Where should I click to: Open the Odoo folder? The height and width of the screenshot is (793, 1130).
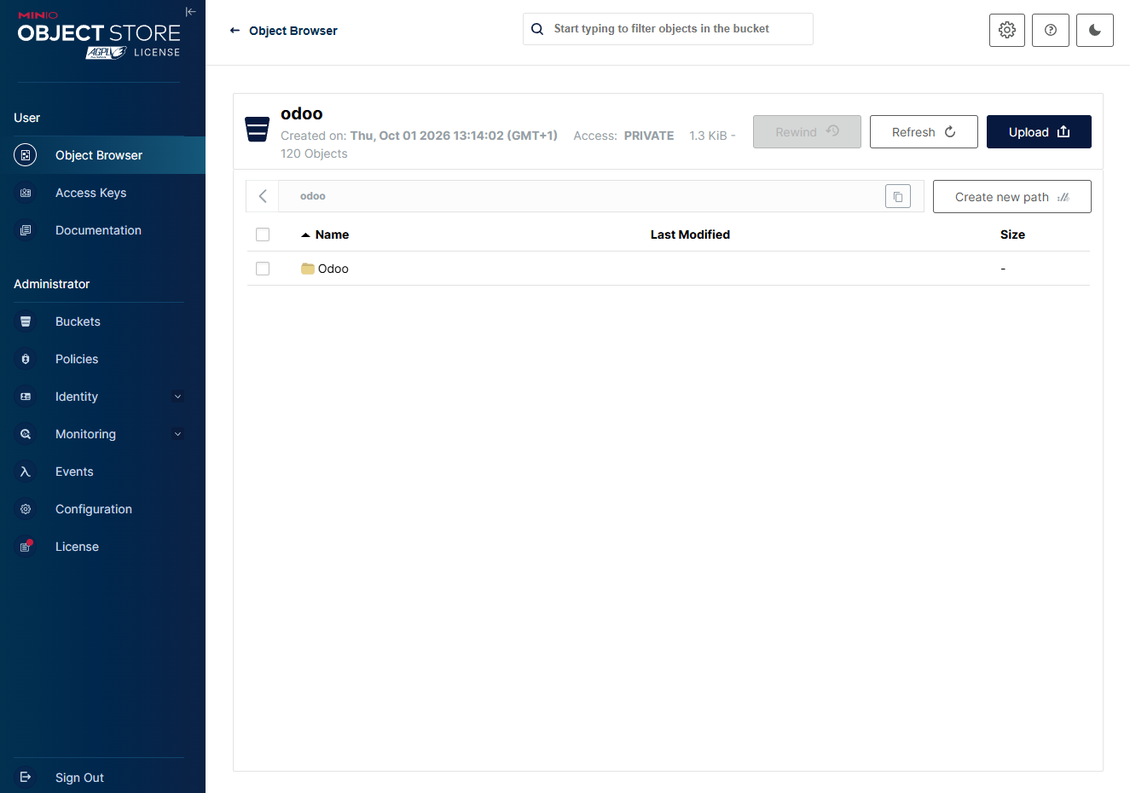tap(333, 268)
